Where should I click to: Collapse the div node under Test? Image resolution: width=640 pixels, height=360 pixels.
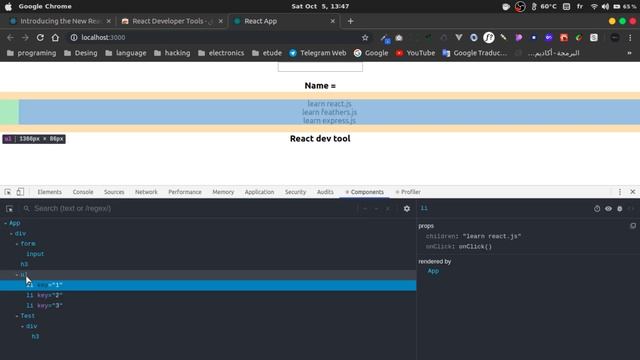pos(23,326)
